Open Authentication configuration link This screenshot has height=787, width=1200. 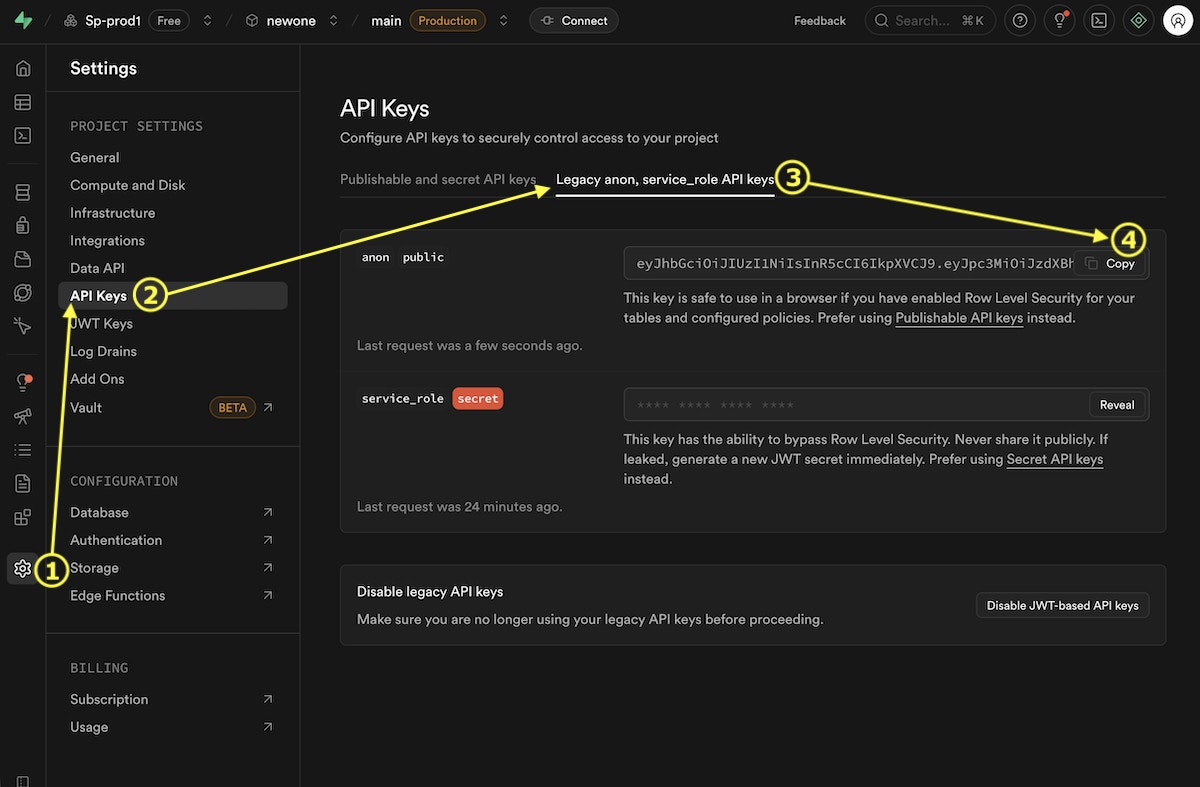[x=173, y=540]
